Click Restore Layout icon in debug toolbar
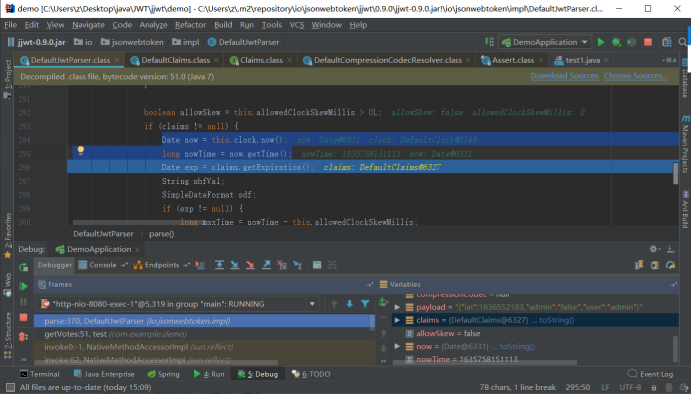Image resolution: width=691 pixels, height=394 pixels. pyautogui.click(x=639, y=265)
